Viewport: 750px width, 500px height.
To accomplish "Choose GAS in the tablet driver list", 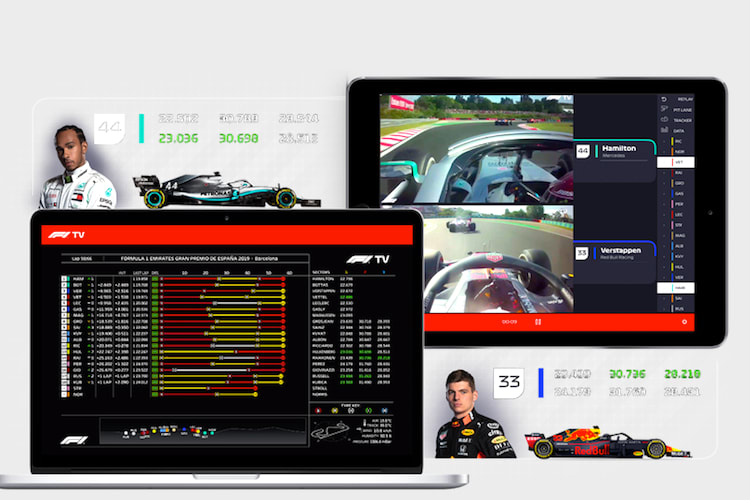I will click(x=676, y=194).
